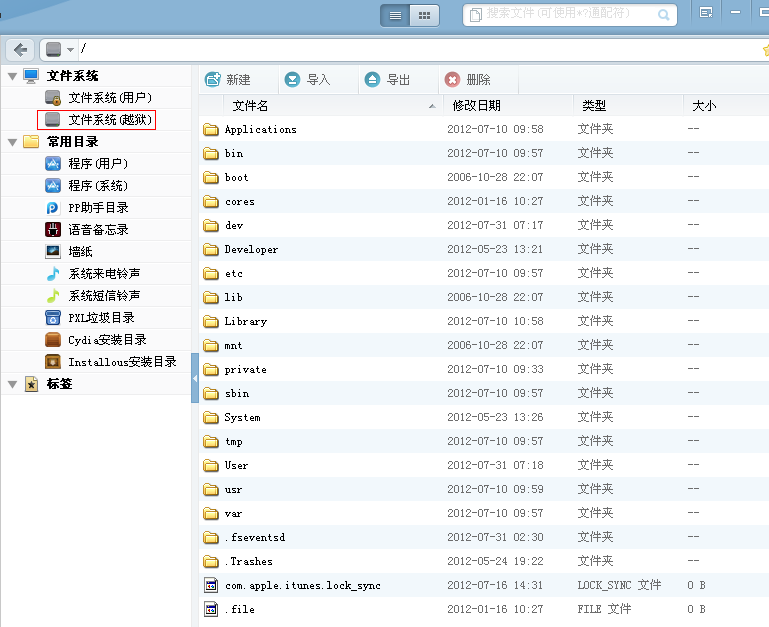Select 系统来电铃声 sidebar item
The image size is (769, 627).
coord(104,274)
